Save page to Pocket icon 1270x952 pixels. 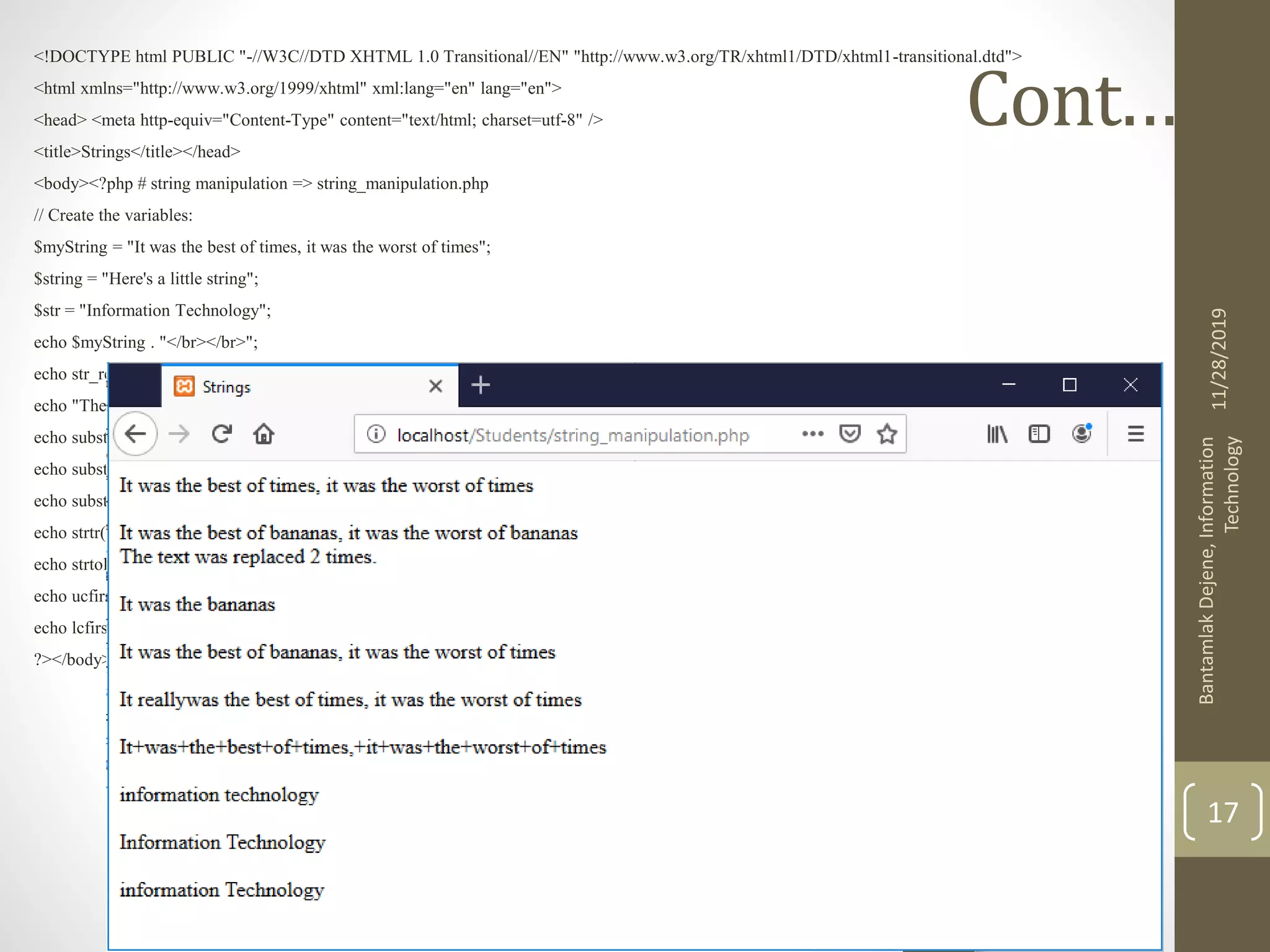[850, 434]
